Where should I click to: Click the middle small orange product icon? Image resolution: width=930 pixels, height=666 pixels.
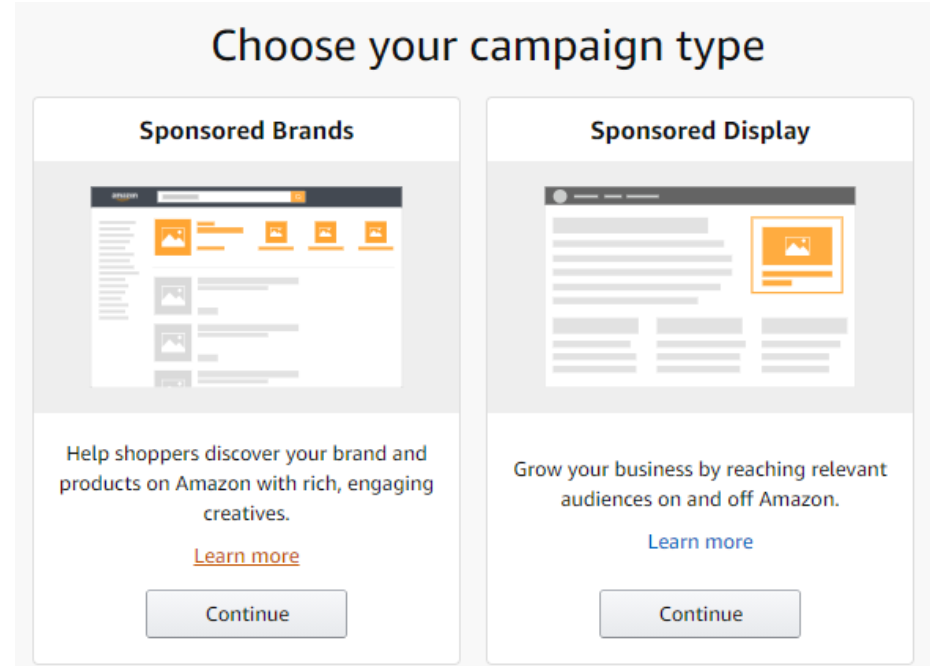[326, 232]
